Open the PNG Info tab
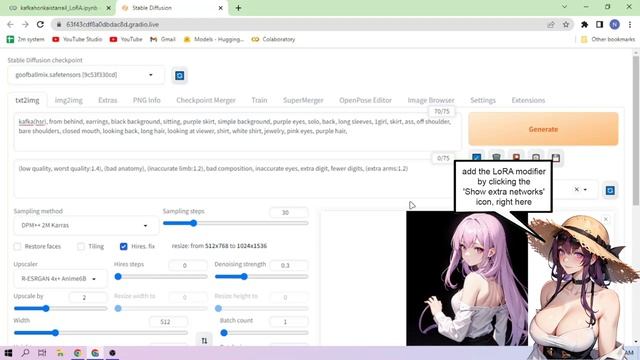The width and height of the screenshot is (640, 360). click(x=147, y=100)
